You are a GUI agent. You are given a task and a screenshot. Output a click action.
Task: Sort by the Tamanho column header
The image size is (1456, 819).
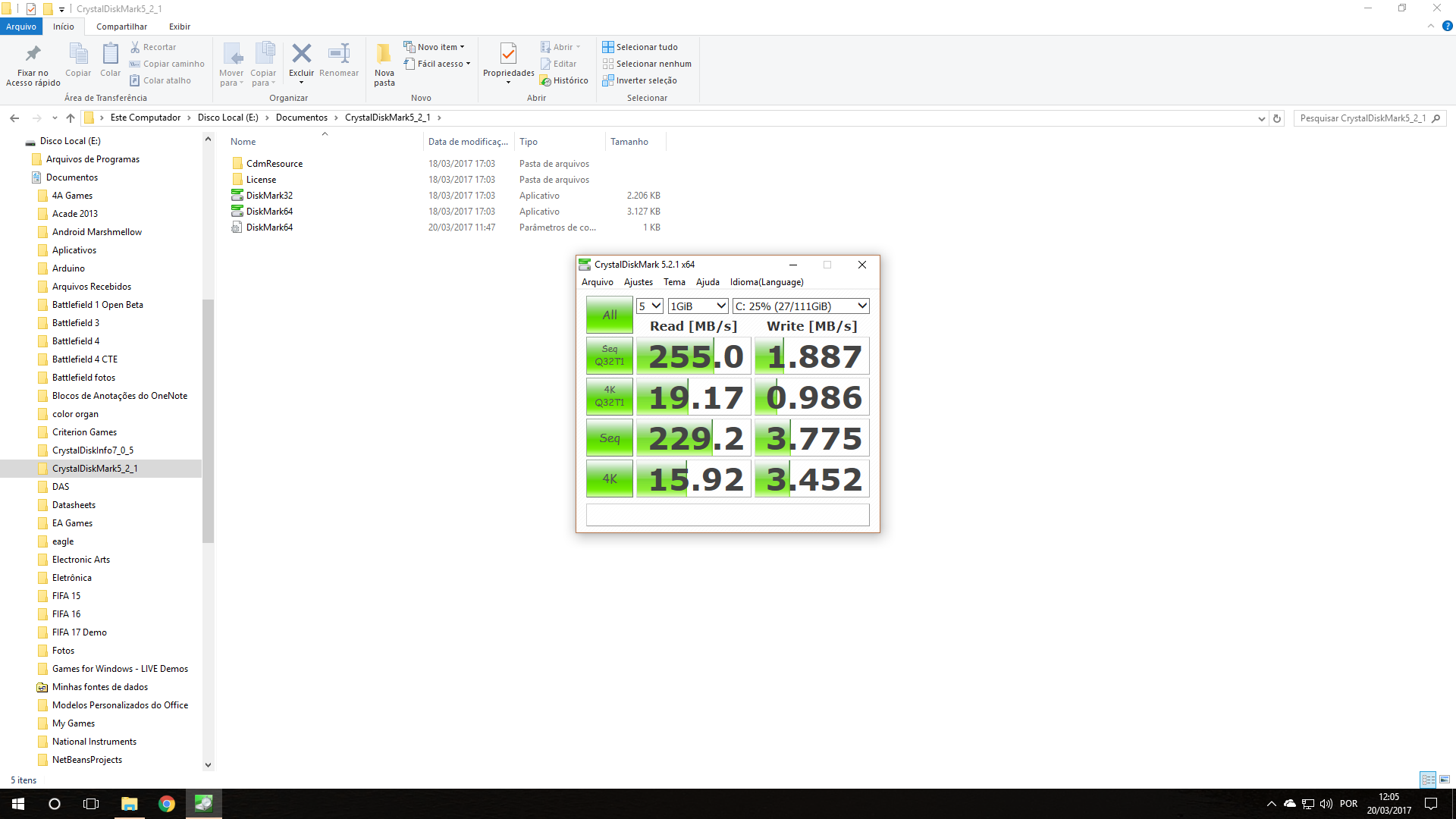(x=629, y=142)
